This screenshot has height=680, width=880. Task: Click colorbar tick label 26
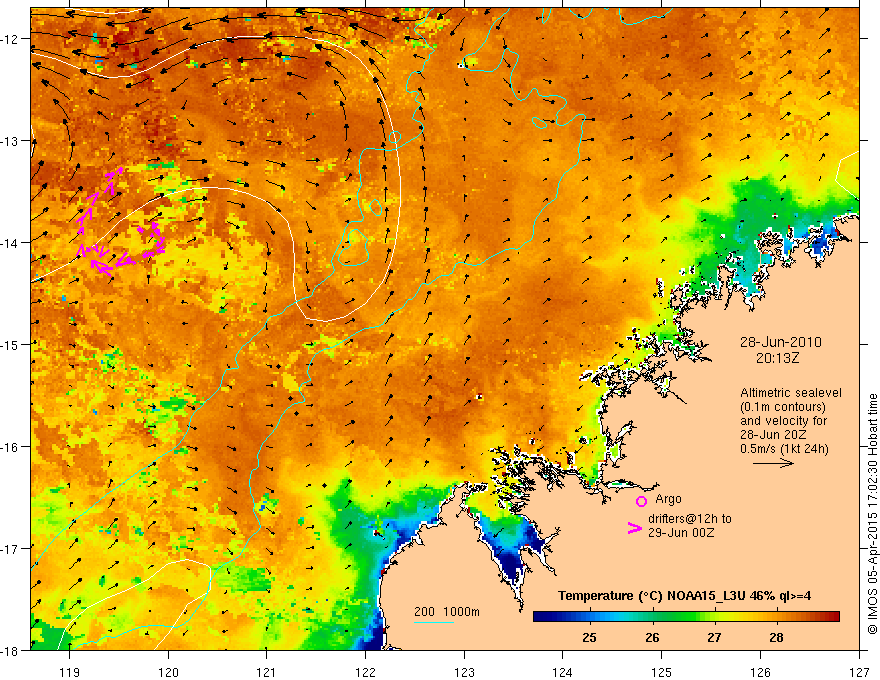(x=652, y=638)
